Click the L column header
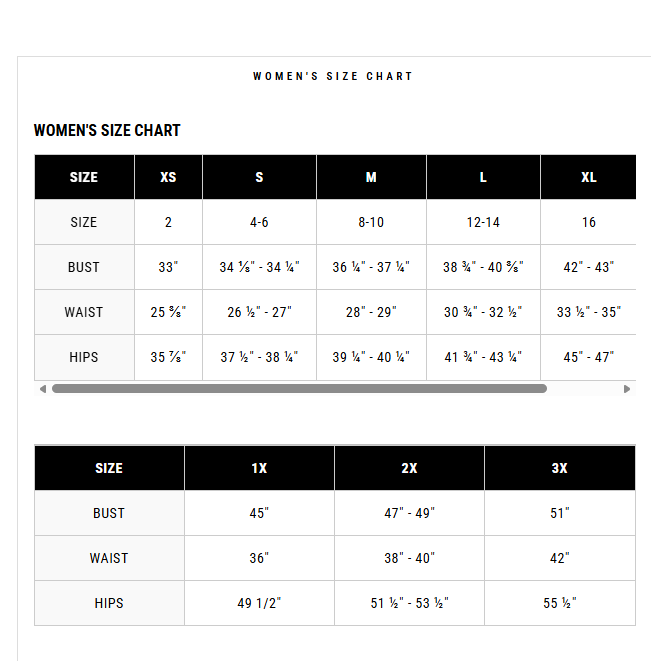The height and width of the screenshot is (661, 651). (x=483, y=177)
